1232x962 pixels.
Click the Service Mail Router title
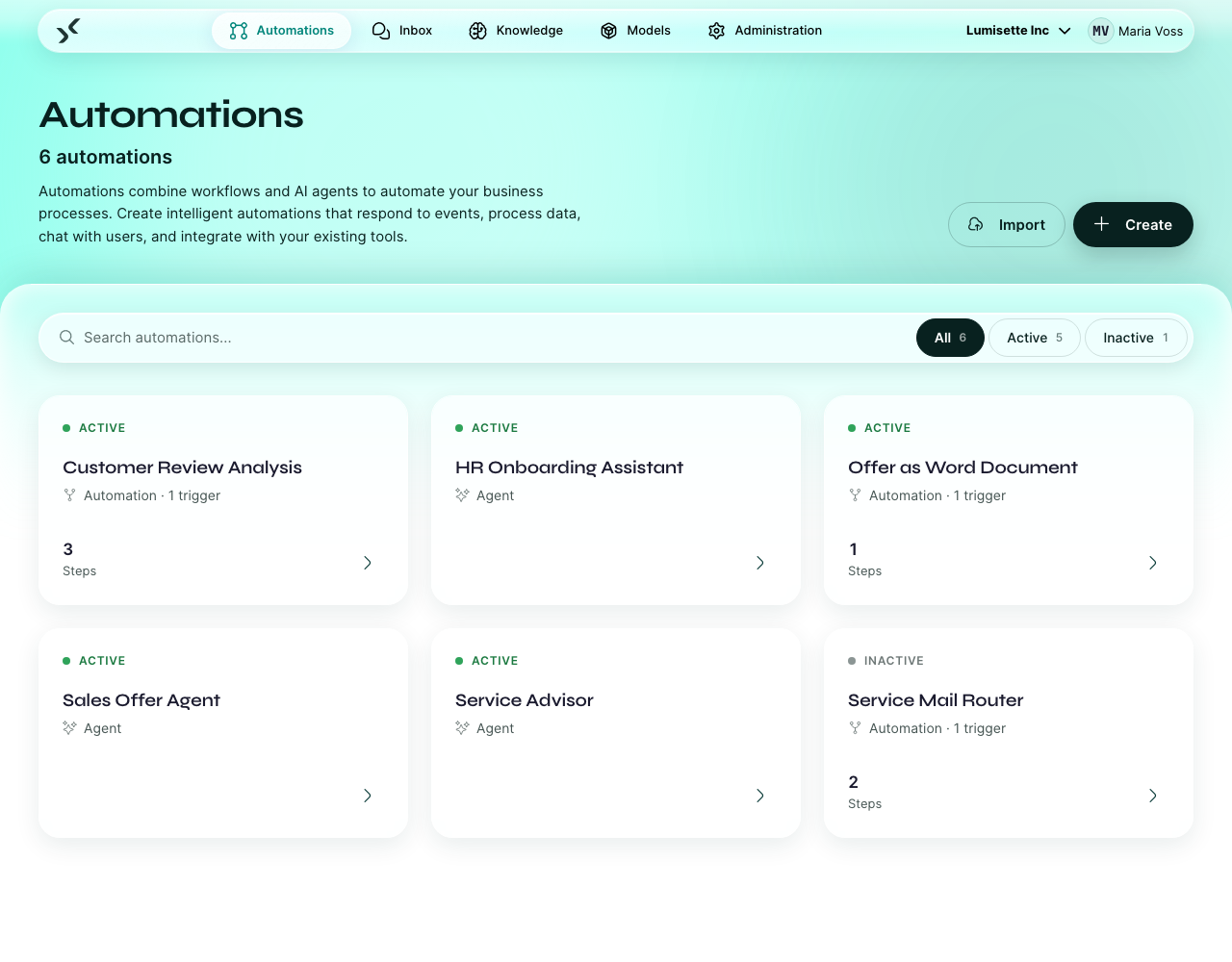click(x=936, y=700)
